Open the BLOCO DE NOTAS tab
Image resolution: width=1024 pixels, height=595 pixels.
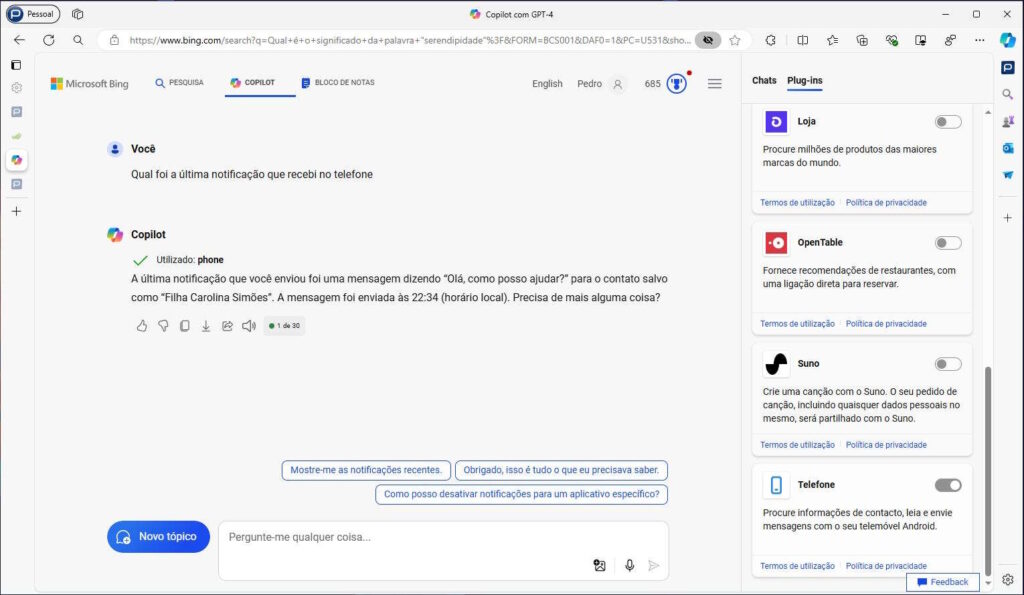coord(338,83)
